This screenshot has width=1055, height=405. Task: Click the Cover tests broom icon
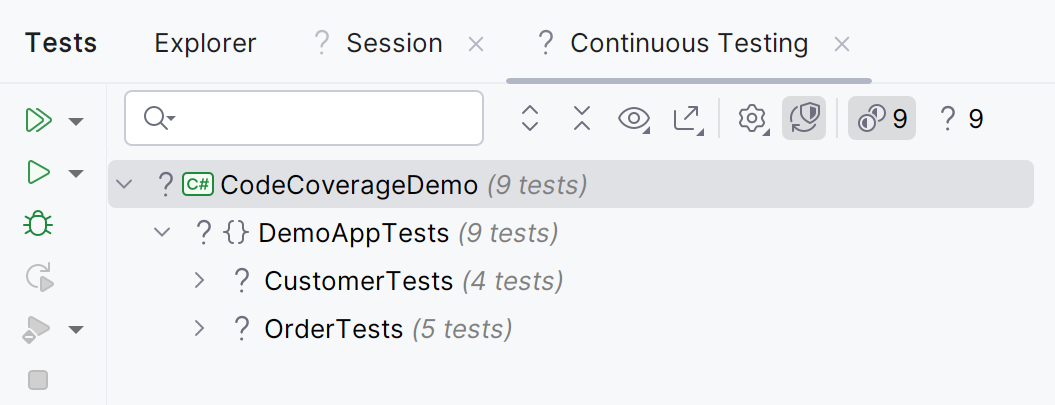click(37, 329)
